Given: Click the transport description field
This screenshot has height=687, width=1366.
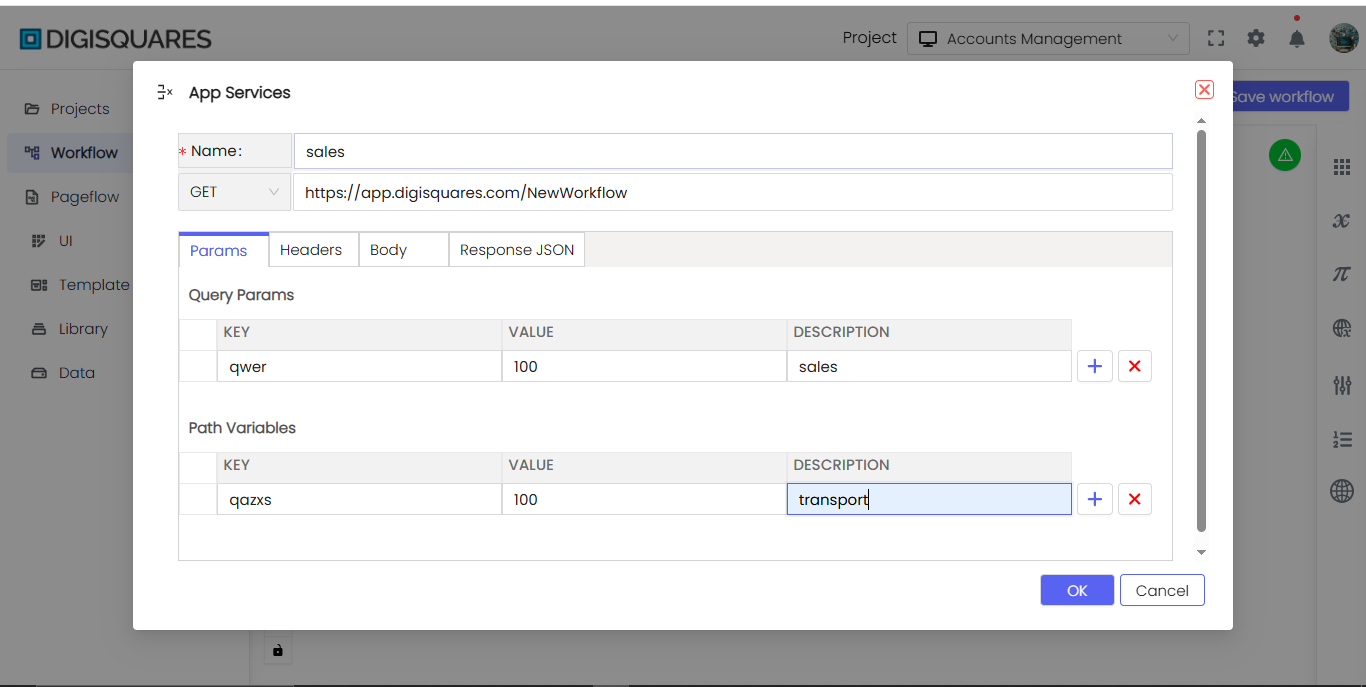Looking at the screenshot, I should 929,499.
